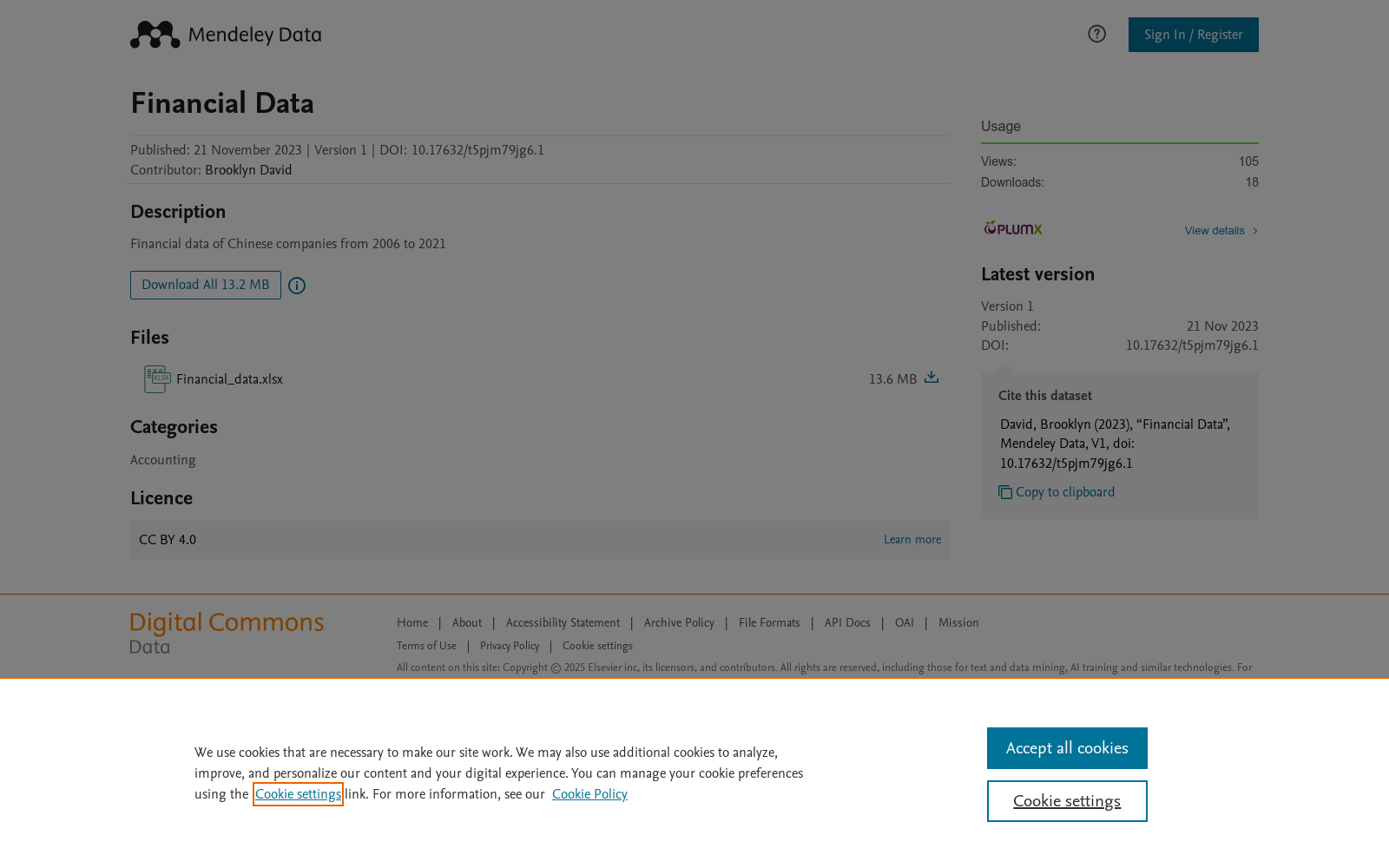The image size is (1389, 868).
Task: Click the Financial Data page title
Action: click(222, 103)
